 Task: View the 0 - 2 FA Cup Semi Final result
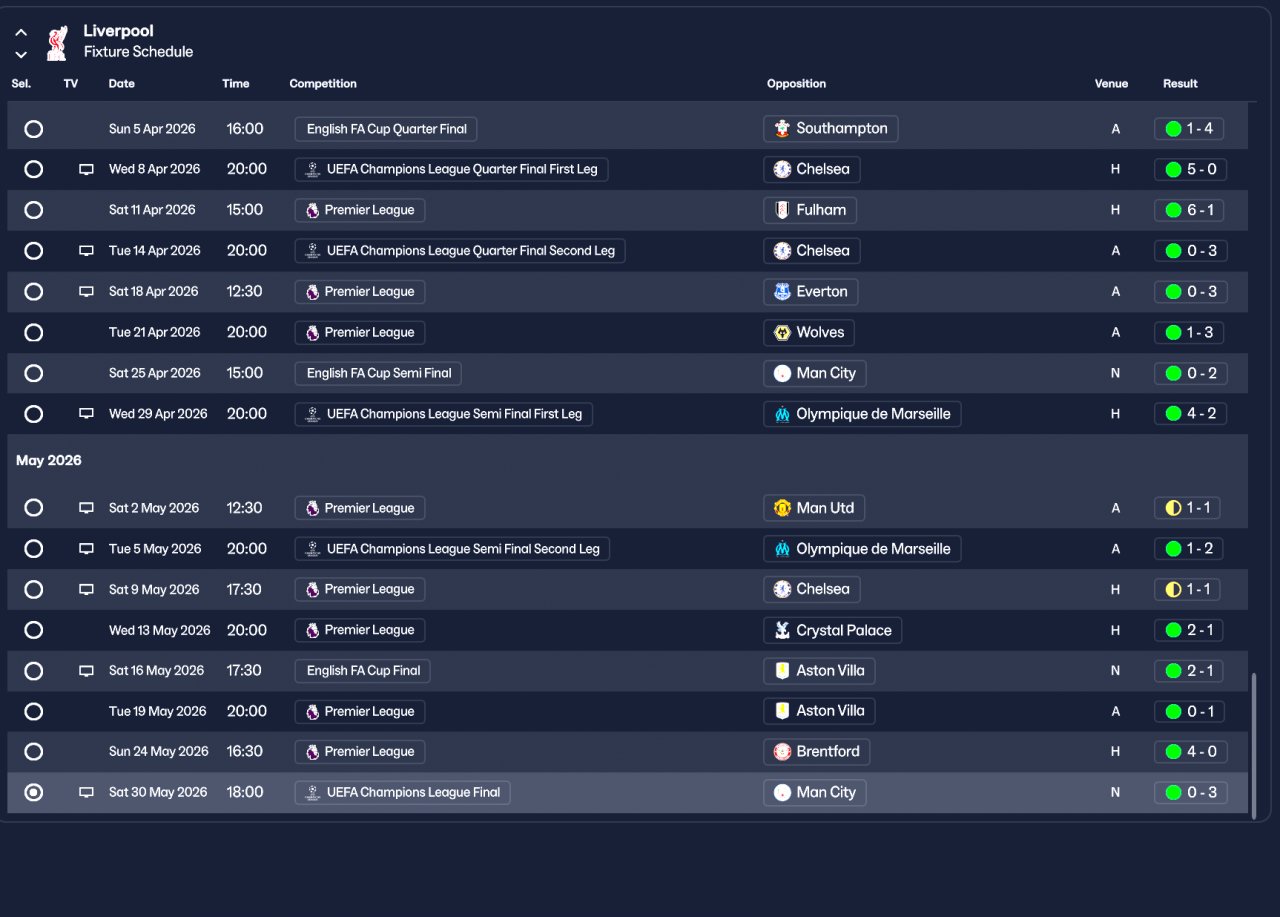pyautogui.click(x=1190, y=373)
